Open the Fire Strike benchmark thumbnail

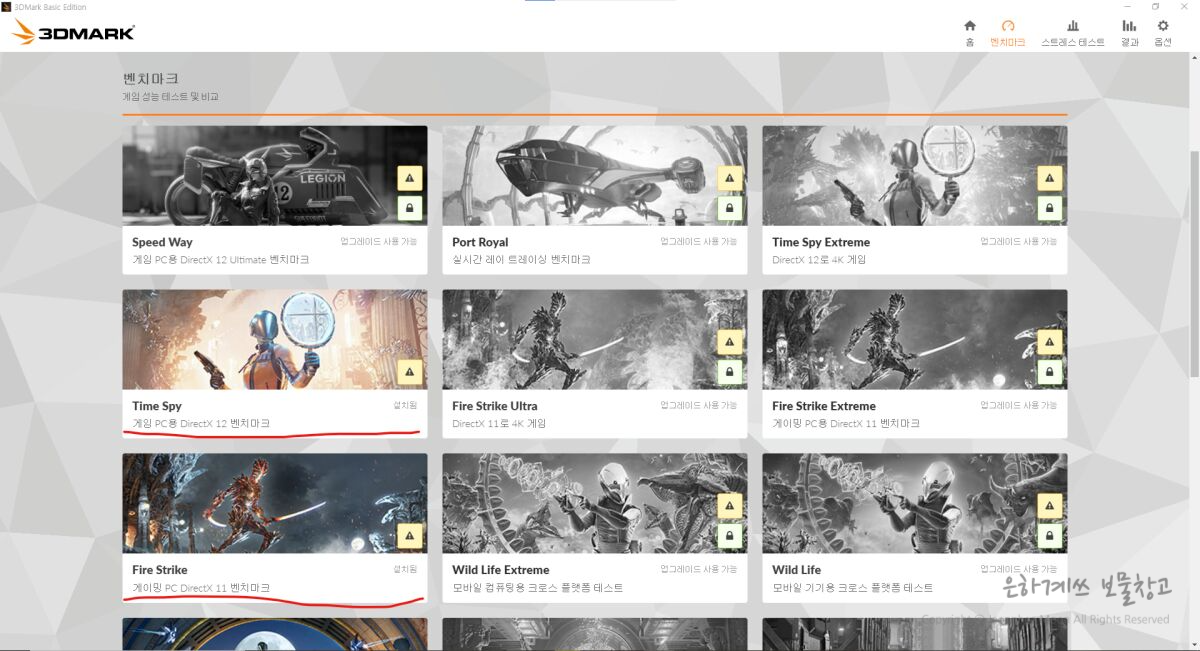pyautogui.click(x=275, y=503)
